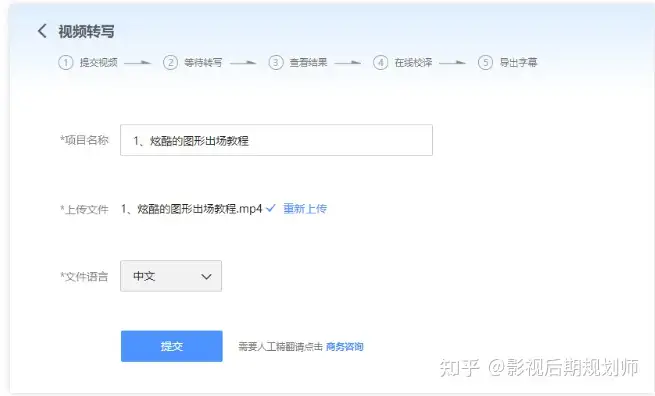655x396 pixels.
Task: Open the 商务咨询 link
Action: [345, 347]
